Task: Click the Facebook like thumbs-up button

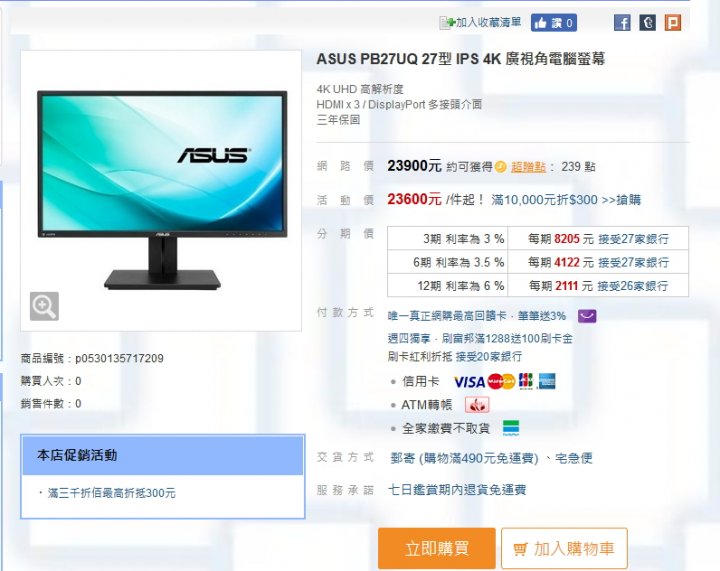Action: coord(554,22)
